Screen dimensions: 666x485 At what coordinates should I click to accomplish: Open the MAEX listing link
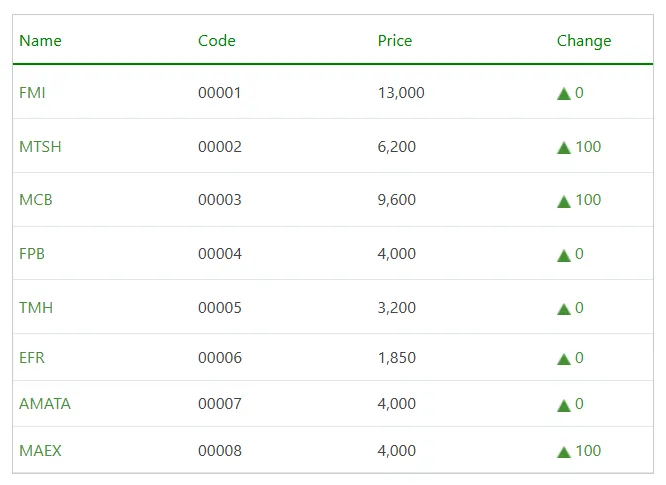[40, 451]
